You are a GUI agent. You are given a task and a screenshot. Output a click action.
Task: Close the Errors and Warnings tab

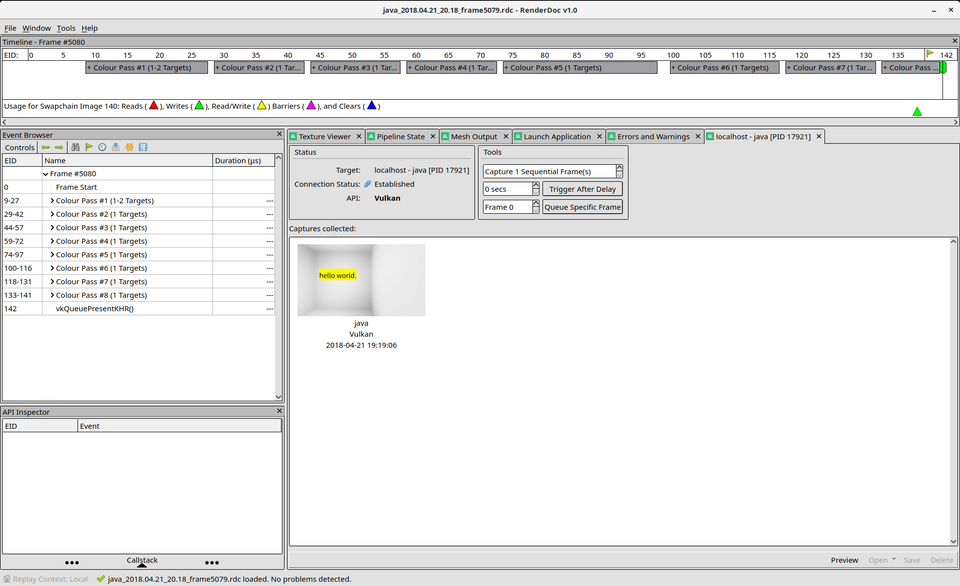click(x=698, y=137)
